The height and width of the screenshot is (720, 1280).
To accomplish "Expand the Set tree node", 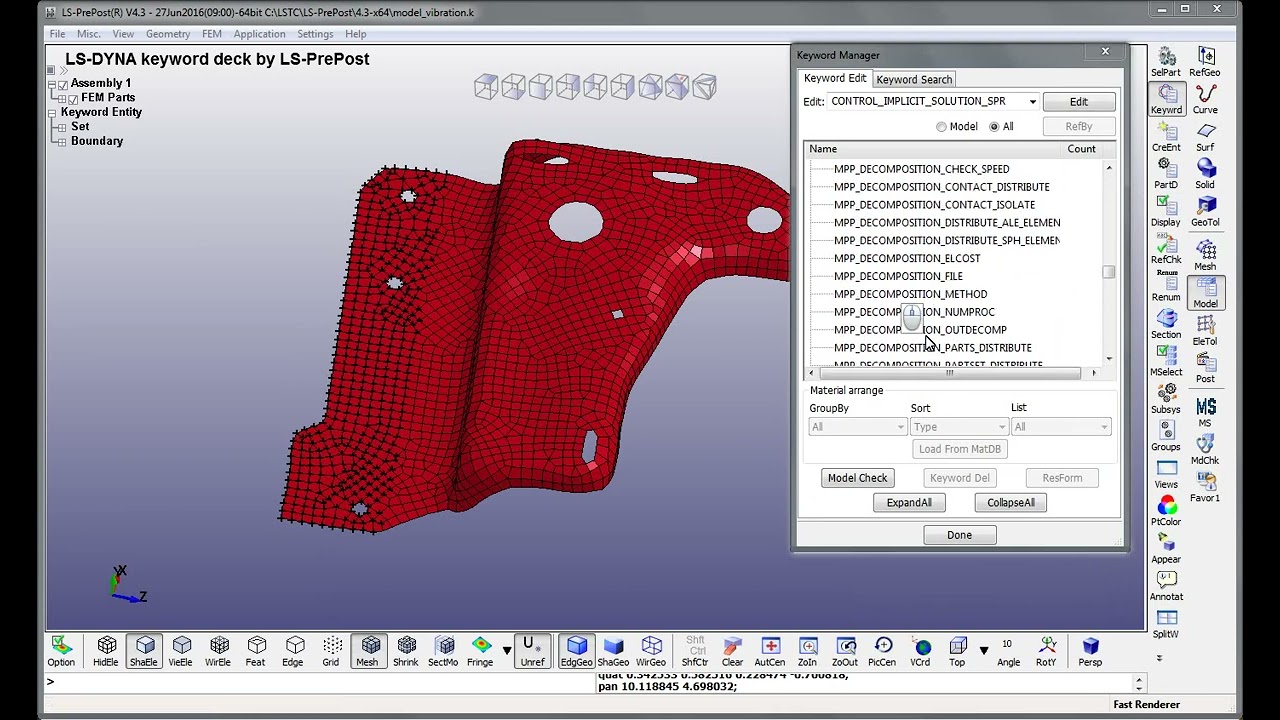I will [x=62, y=127].
